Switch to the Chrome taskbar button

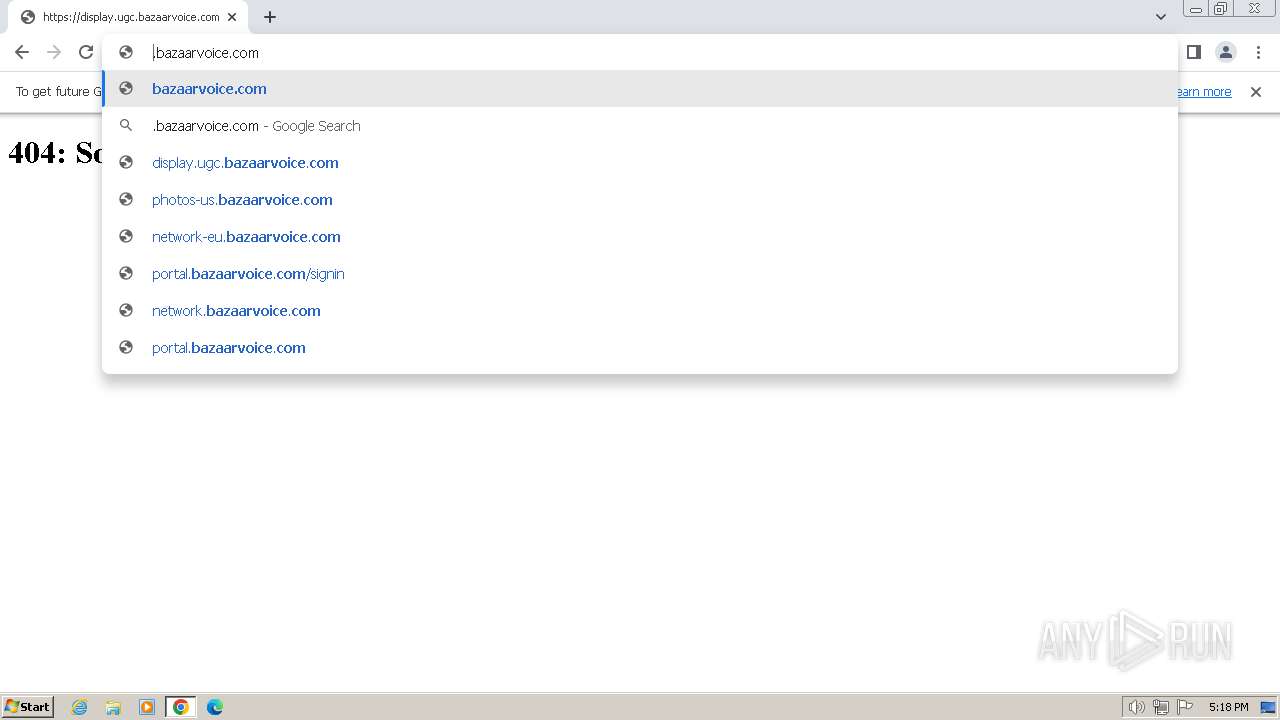tap(181, 707)
